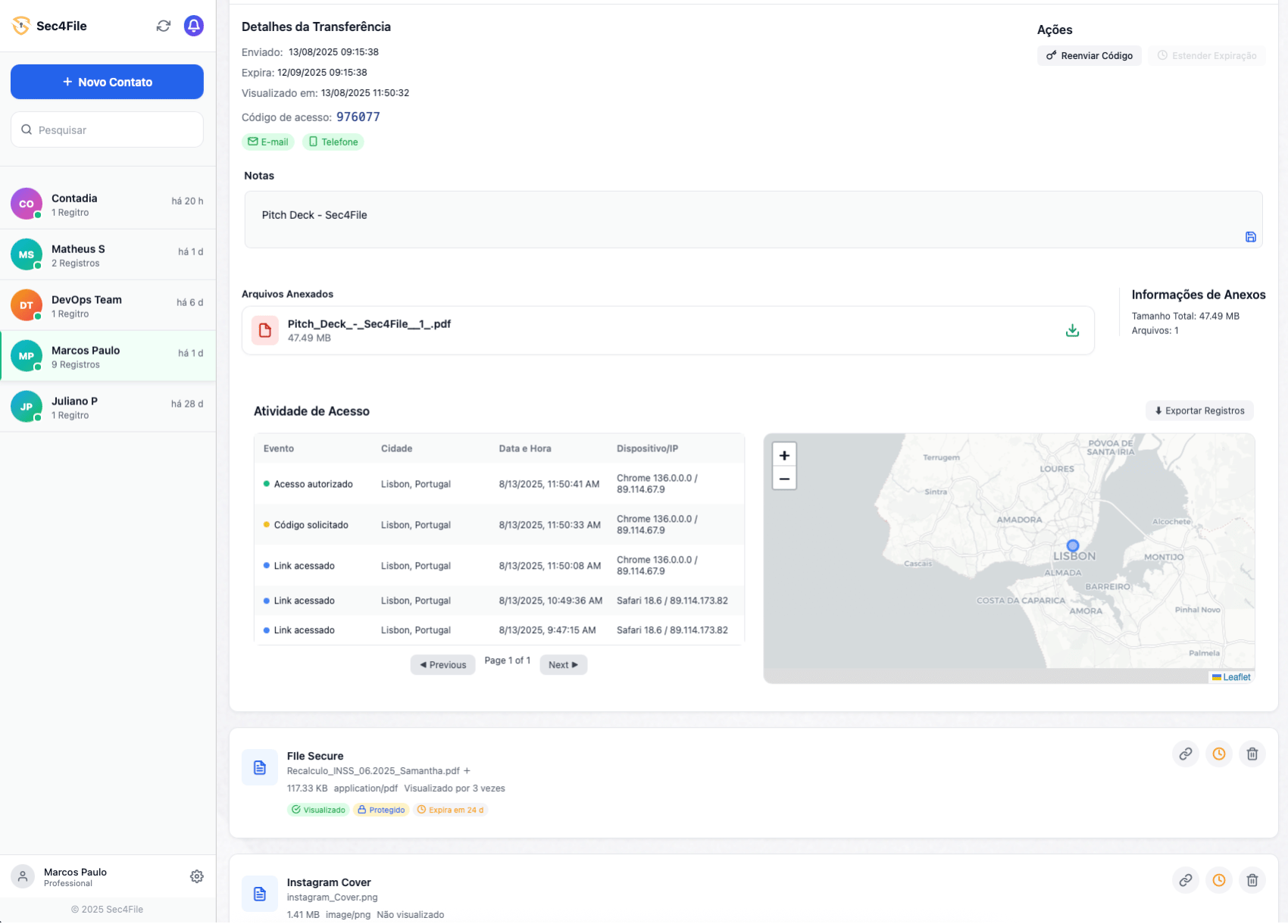Screen dimensions: 1288x924
Task: Open the DevOps Team contact
Action: [108, 306]
